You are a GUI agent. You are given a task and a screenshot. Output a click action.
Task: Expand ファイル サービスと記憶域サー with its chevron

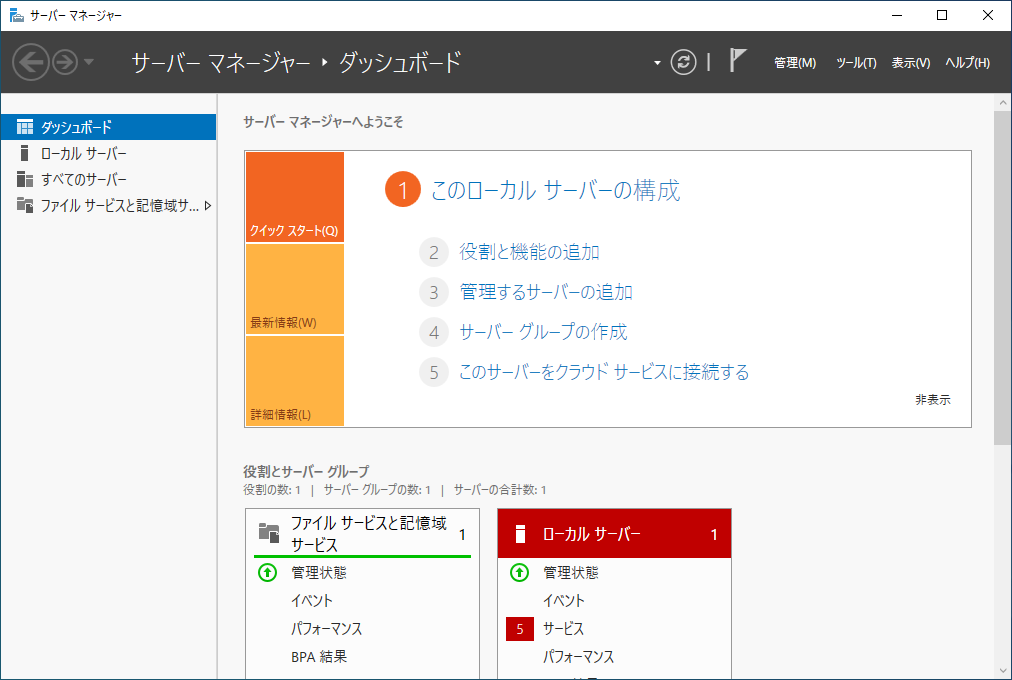[x=207, y=207]
